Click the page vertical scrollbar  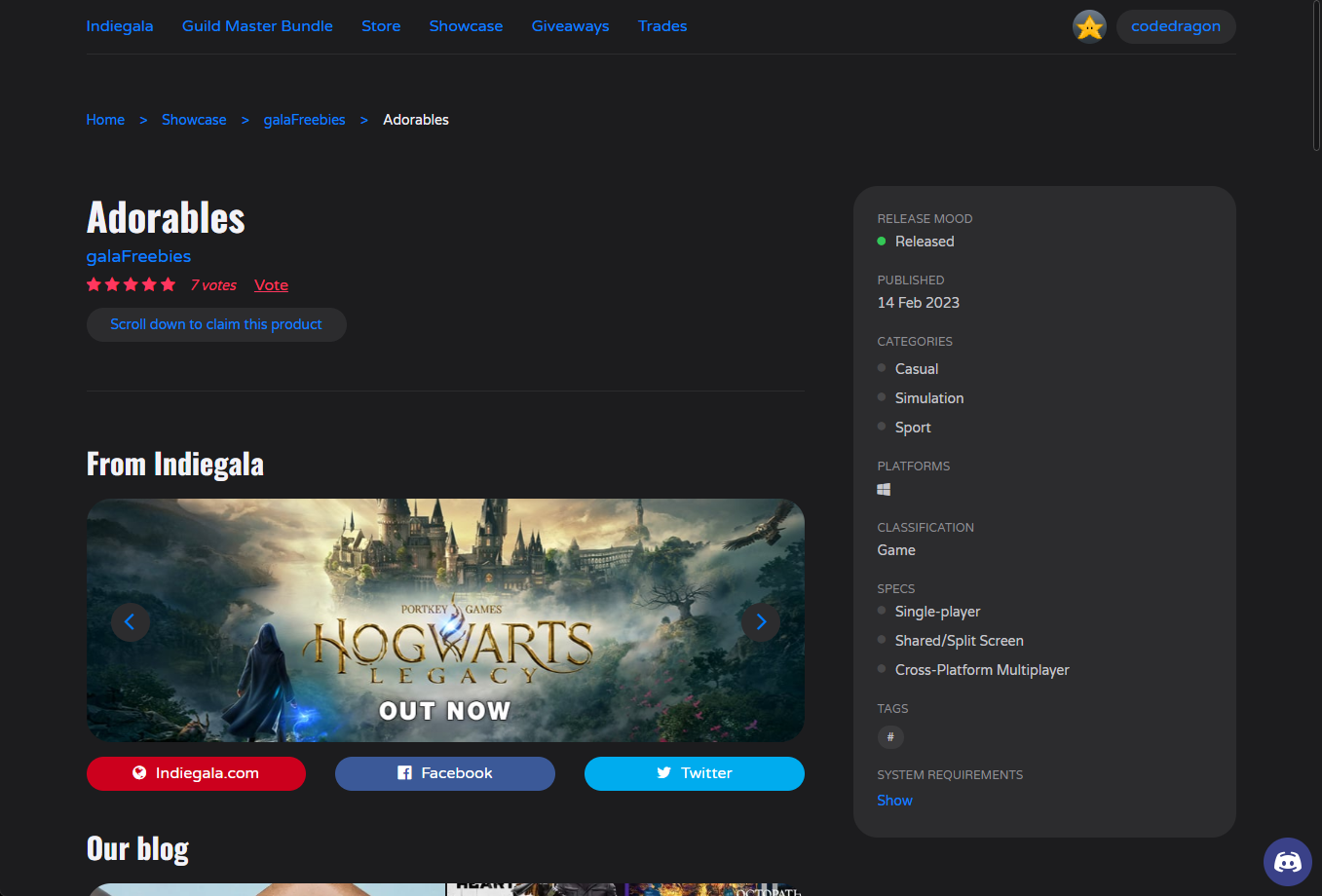(1316, 75)
